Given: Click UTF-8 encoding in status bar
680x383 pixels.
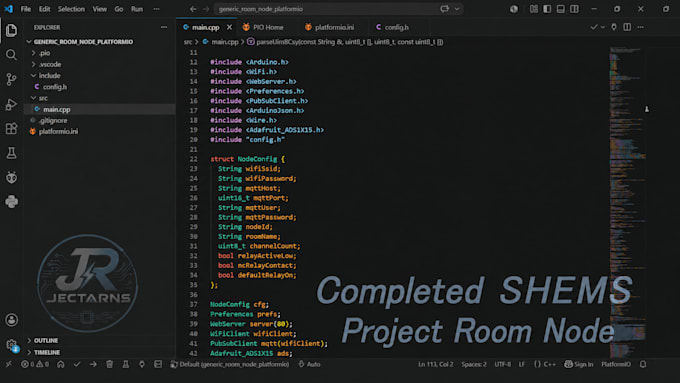Looking at the screenshot, I should tap(503, 364).
